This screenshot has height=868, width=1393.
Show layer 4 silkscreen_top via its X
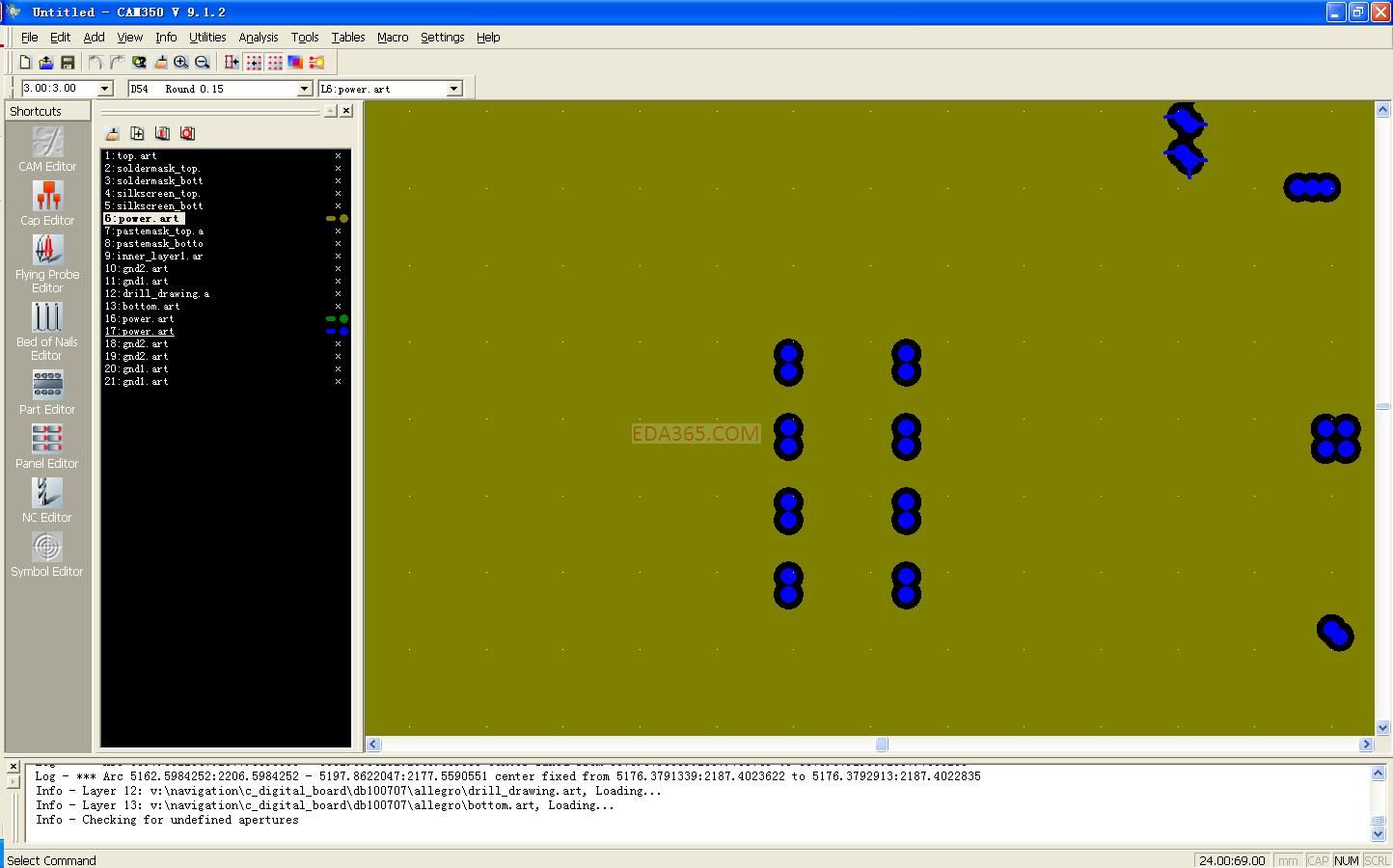tap(338, 193)
